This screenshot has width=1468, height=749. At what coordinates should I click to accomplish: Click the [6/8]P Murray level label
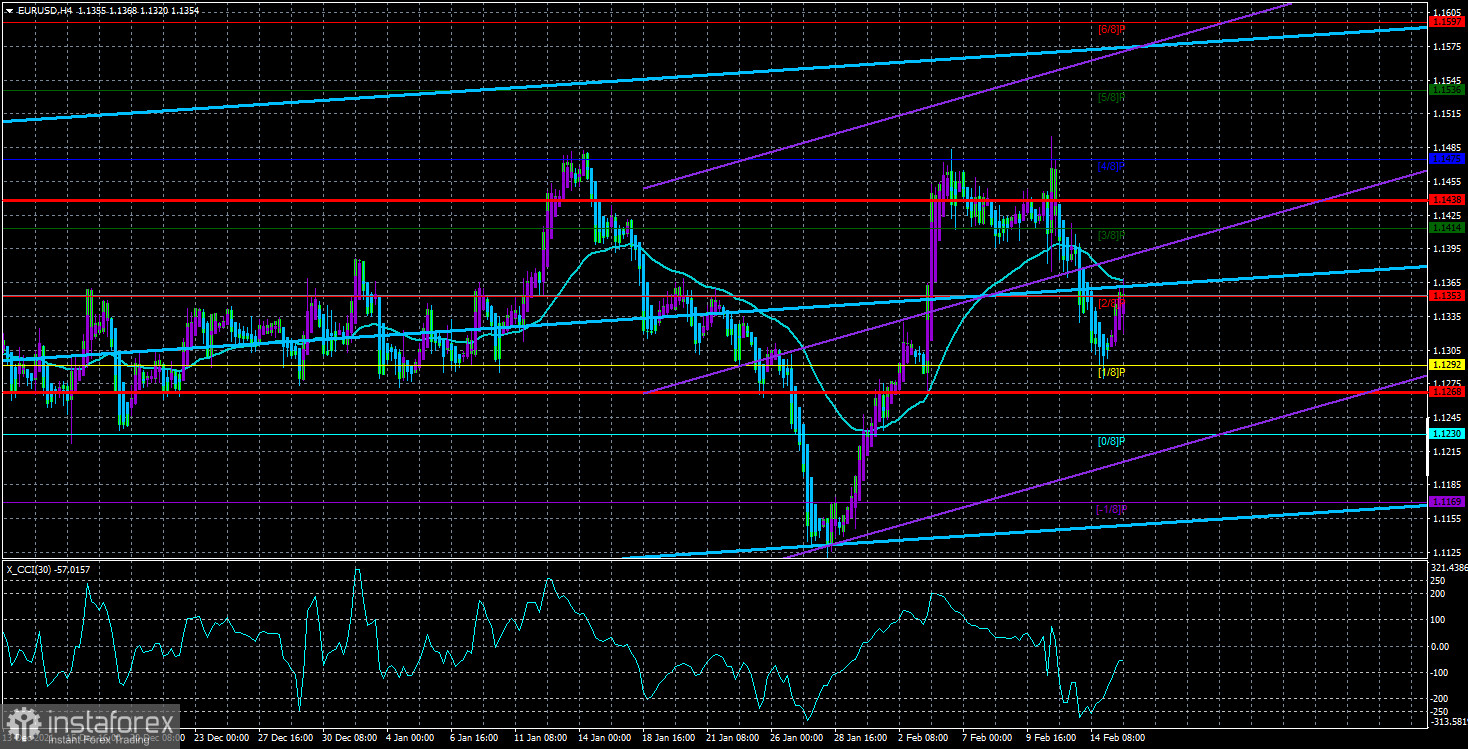coord(1112,30)
